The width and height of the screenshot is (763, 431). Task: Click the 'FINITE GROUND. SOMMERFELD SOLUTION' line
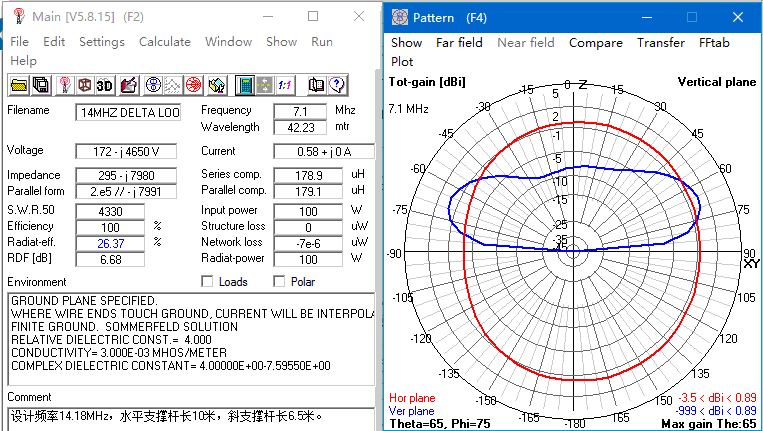[124, 326]
